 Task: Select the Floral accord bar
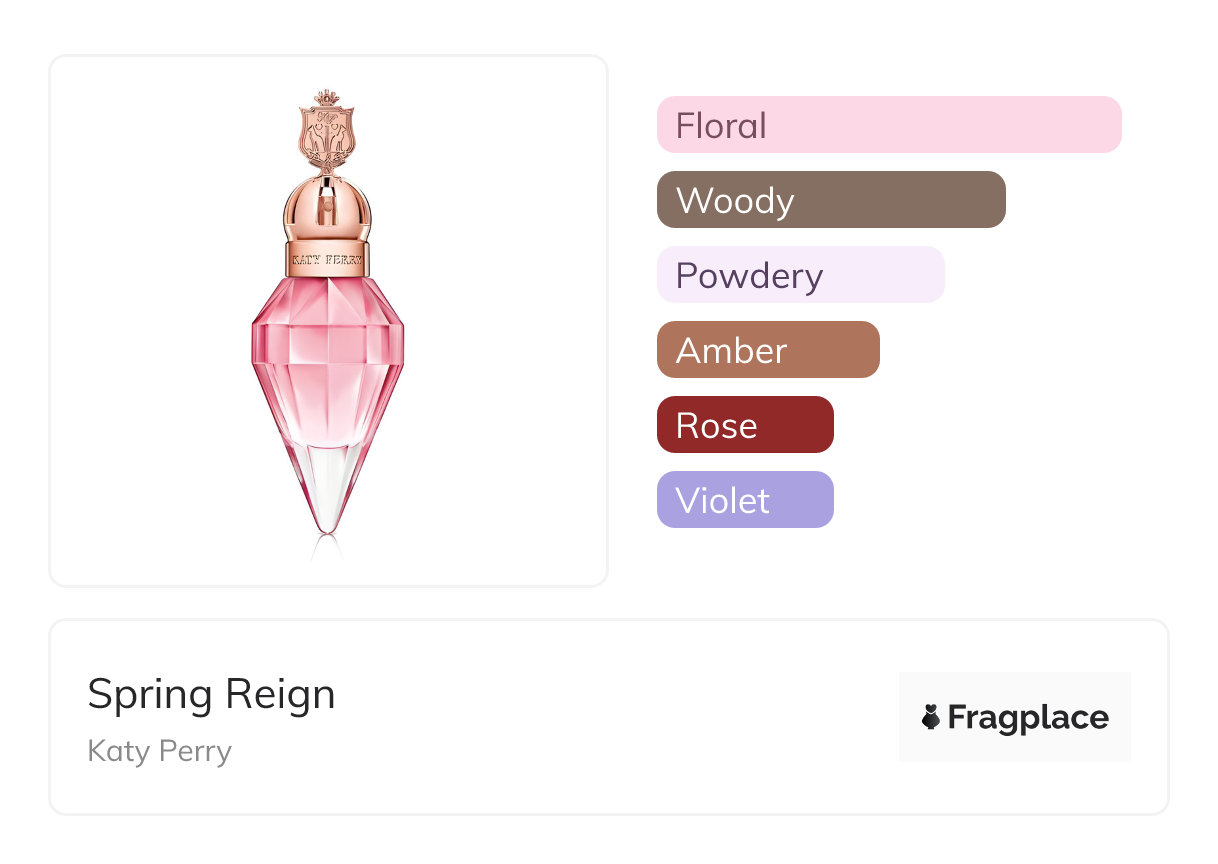888,125
